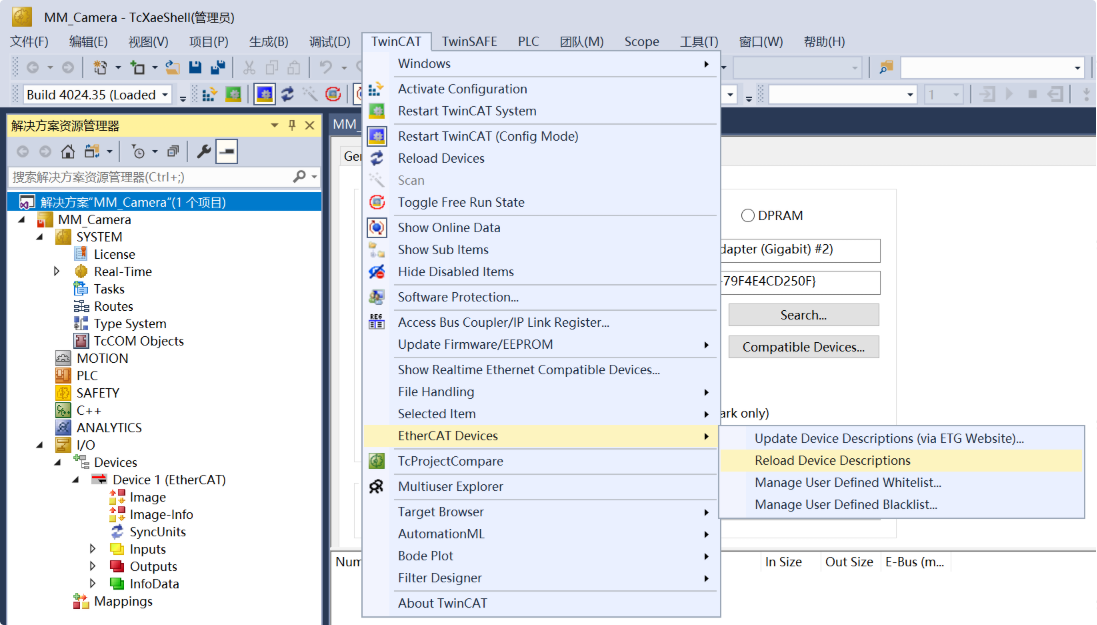Click Activate Configuration icon in TwinCAT menu
This screenshot has width=1097, height=625.
pos(376,89)
